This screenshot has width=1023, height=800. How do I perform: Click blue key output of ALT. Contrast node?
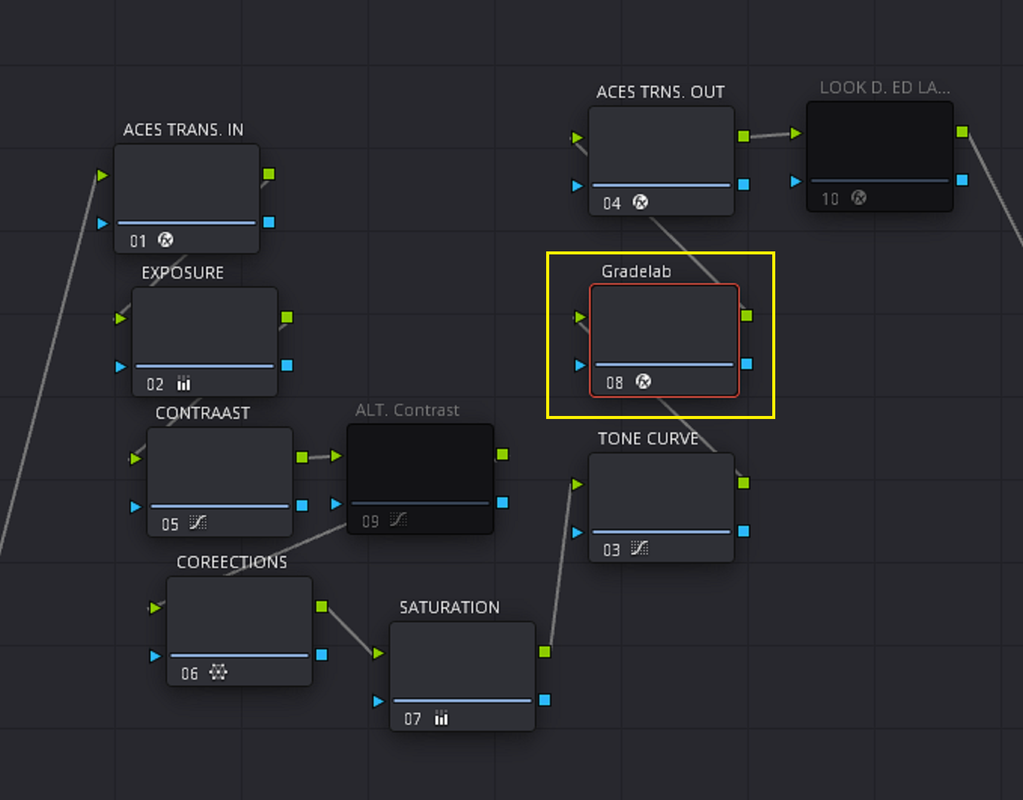point(502,502)
